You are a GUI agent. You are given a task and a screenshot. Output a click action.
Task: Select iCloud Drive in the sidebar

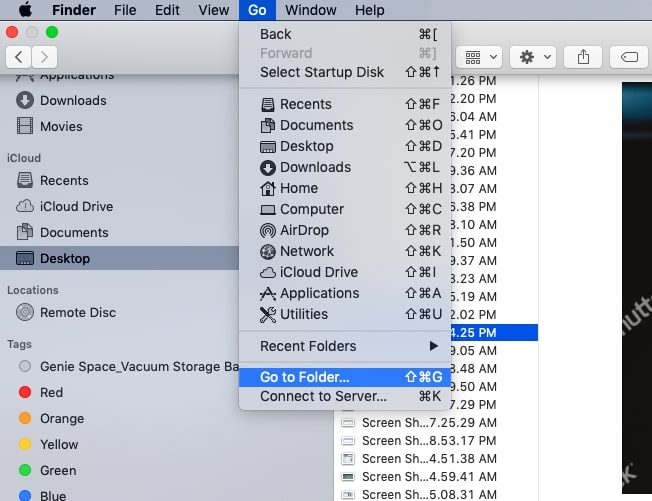click(x=120, y=206)
